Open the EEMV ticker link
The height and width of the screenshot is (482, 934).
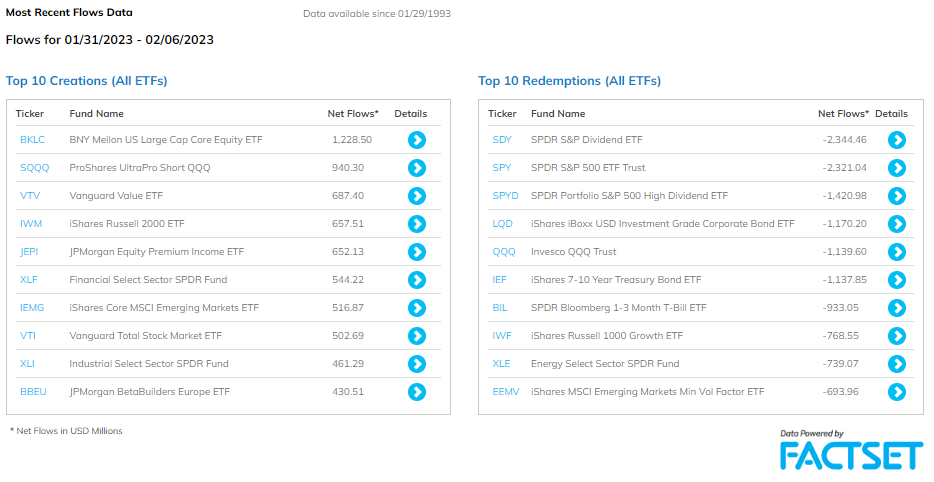click(x=506, y=392)
